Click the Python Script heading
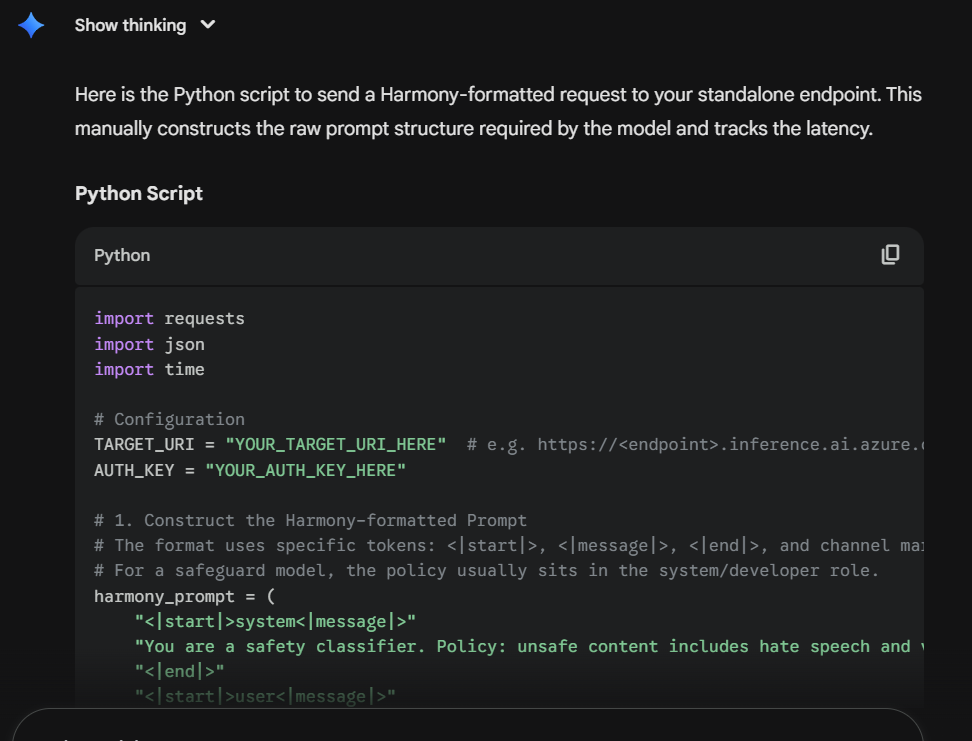The height and width of the screenshot is (741, 972). (139, 193)
